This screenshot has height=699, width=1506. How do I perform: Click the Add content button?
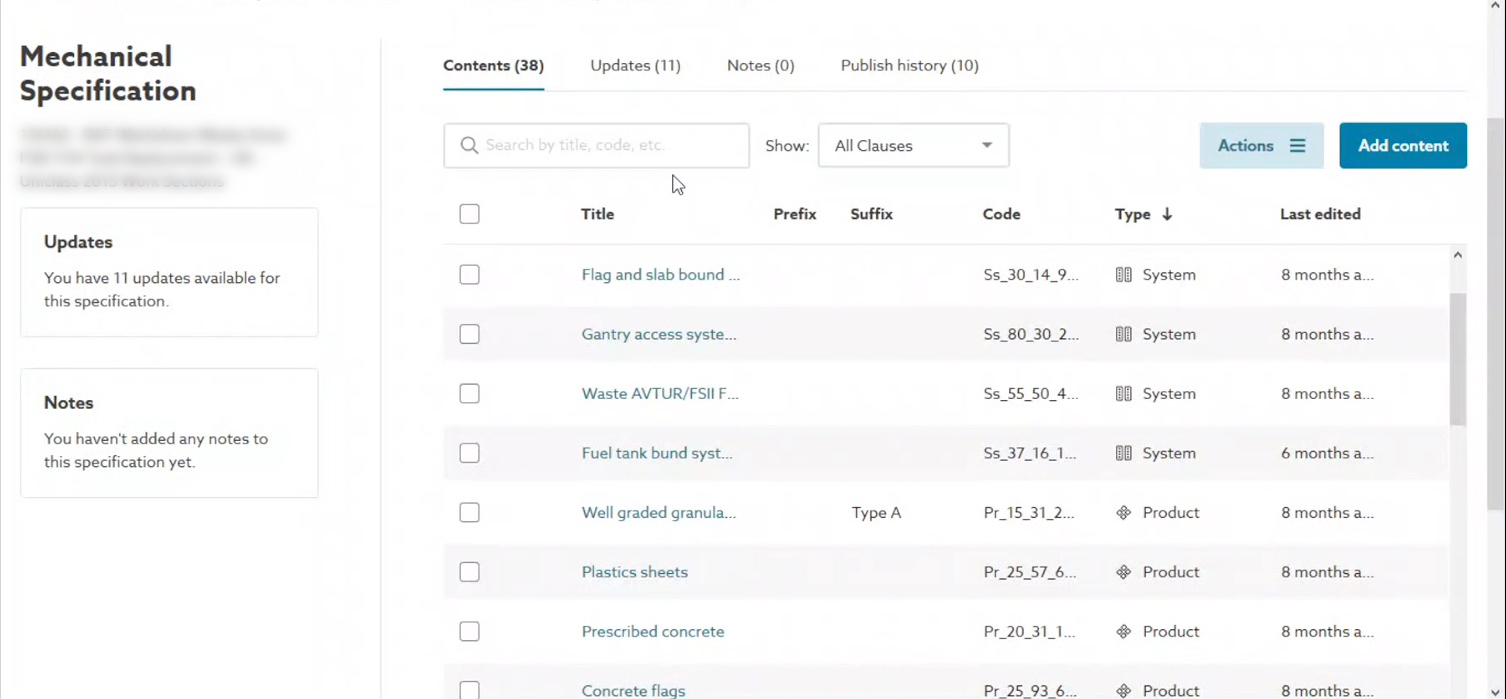point(1403,146)
